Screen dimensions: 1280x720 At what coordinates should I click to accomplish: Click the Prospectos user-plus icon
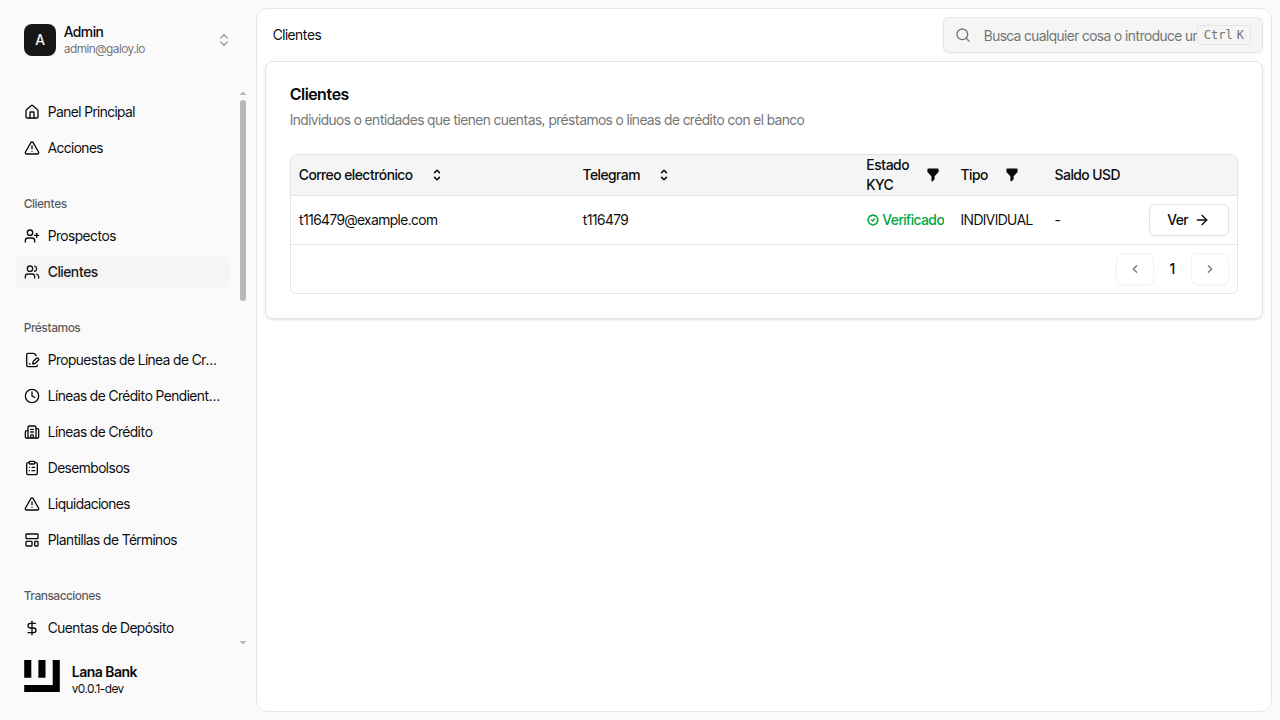pyautogui.click(x=32, y=236)
